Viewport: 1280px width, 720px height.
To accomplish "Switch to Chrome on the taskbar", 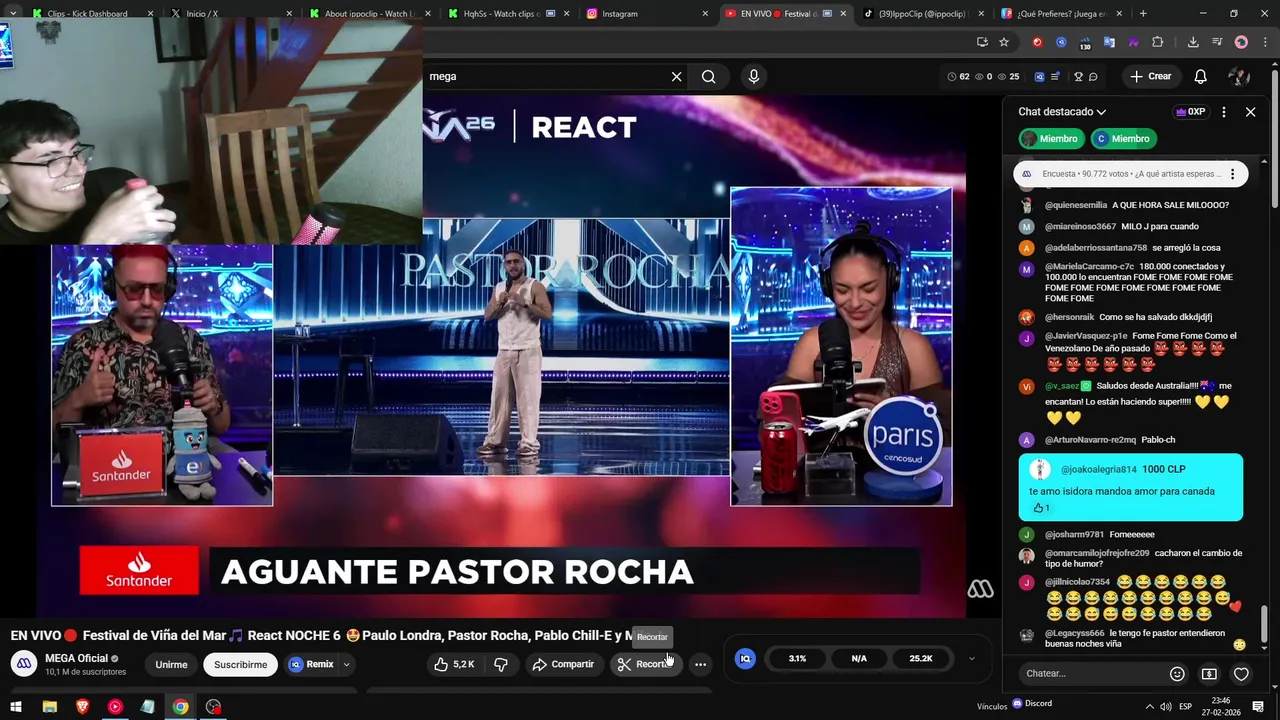I will [180, 707].
